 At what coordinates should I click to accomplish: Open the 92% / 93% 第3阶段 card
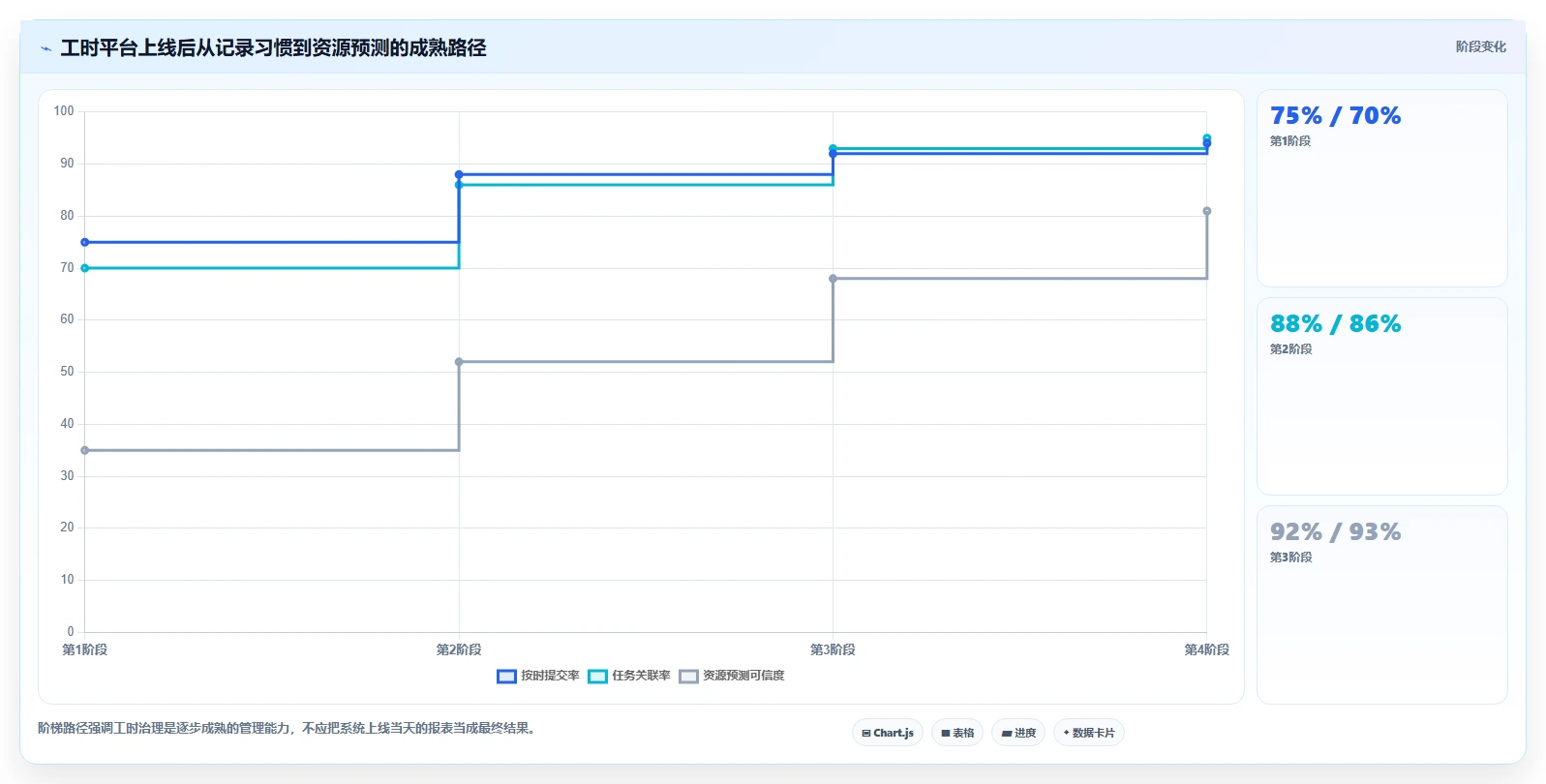coord(1381,605)
